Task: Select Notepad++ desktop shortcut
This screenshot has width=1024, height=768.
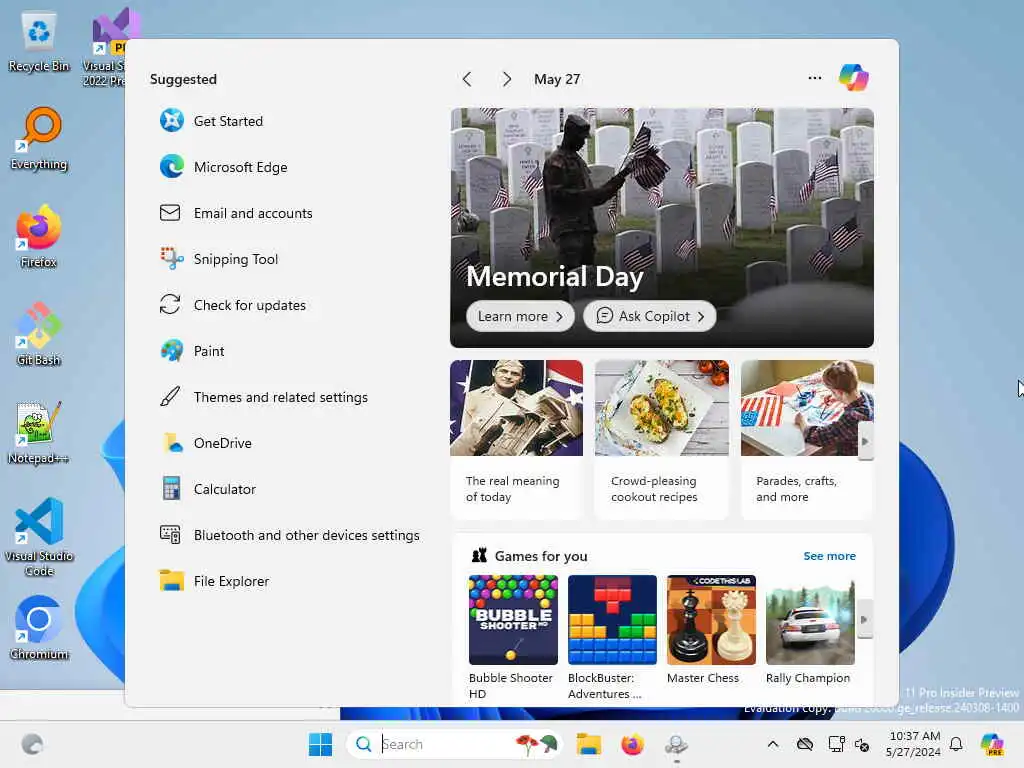Action: click(39, 432)
